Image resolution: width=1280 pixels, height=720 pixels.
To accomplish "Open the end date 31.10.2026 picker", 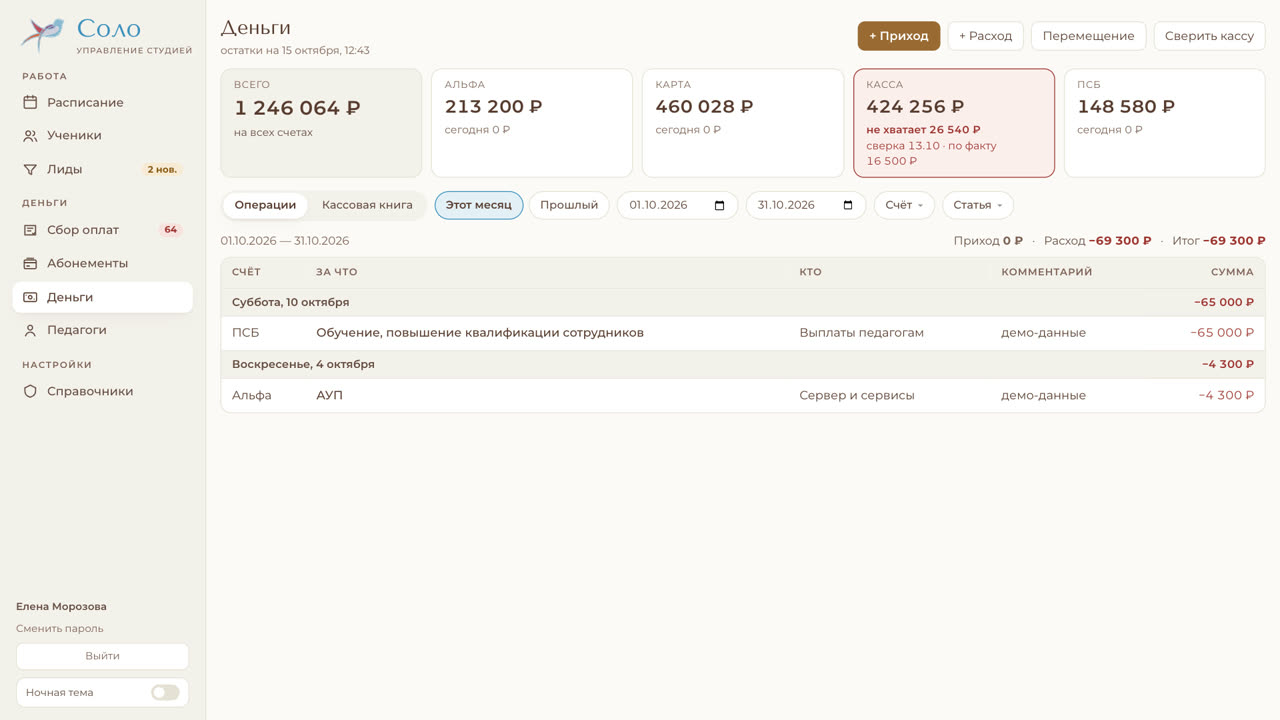I will pos(806,205).
